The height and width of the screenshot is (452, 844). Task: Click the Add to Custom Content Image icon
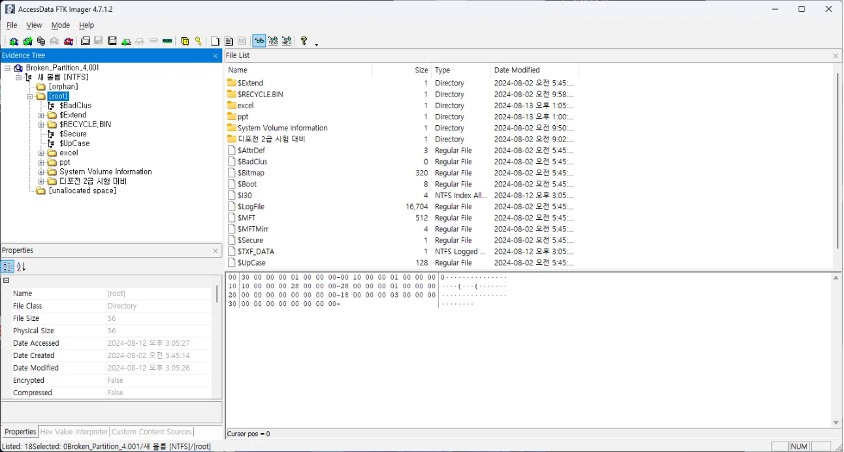pos(126,41)
